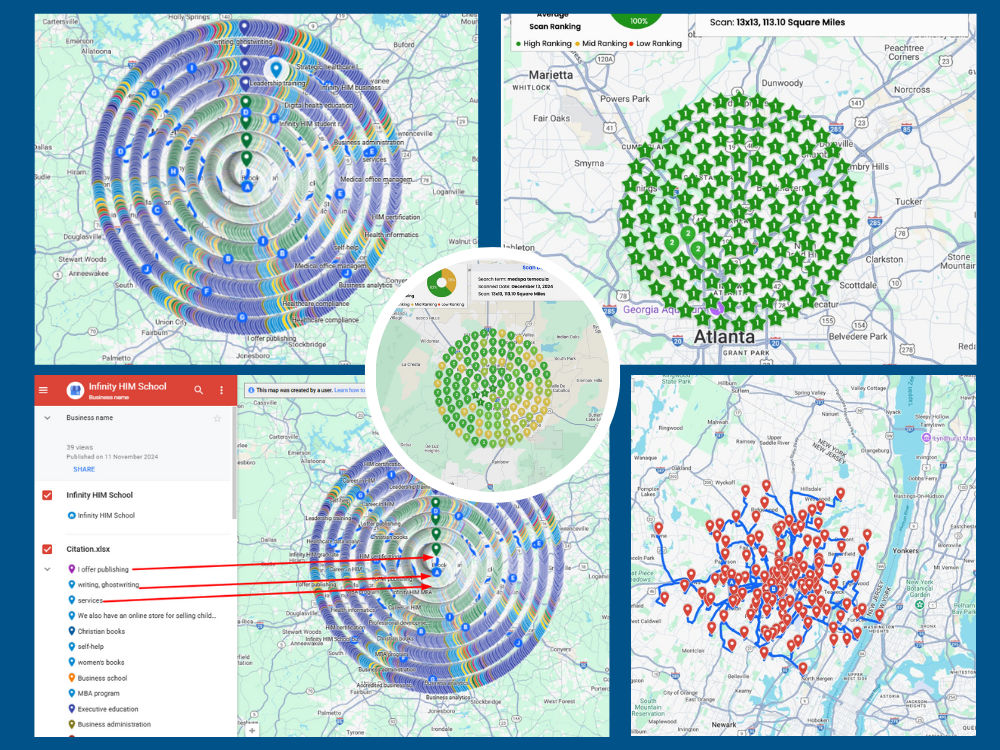This screenshot has height=750, width=1000.
Task: Collapse the Business name section chevron
Action: [x=47, y=418]
